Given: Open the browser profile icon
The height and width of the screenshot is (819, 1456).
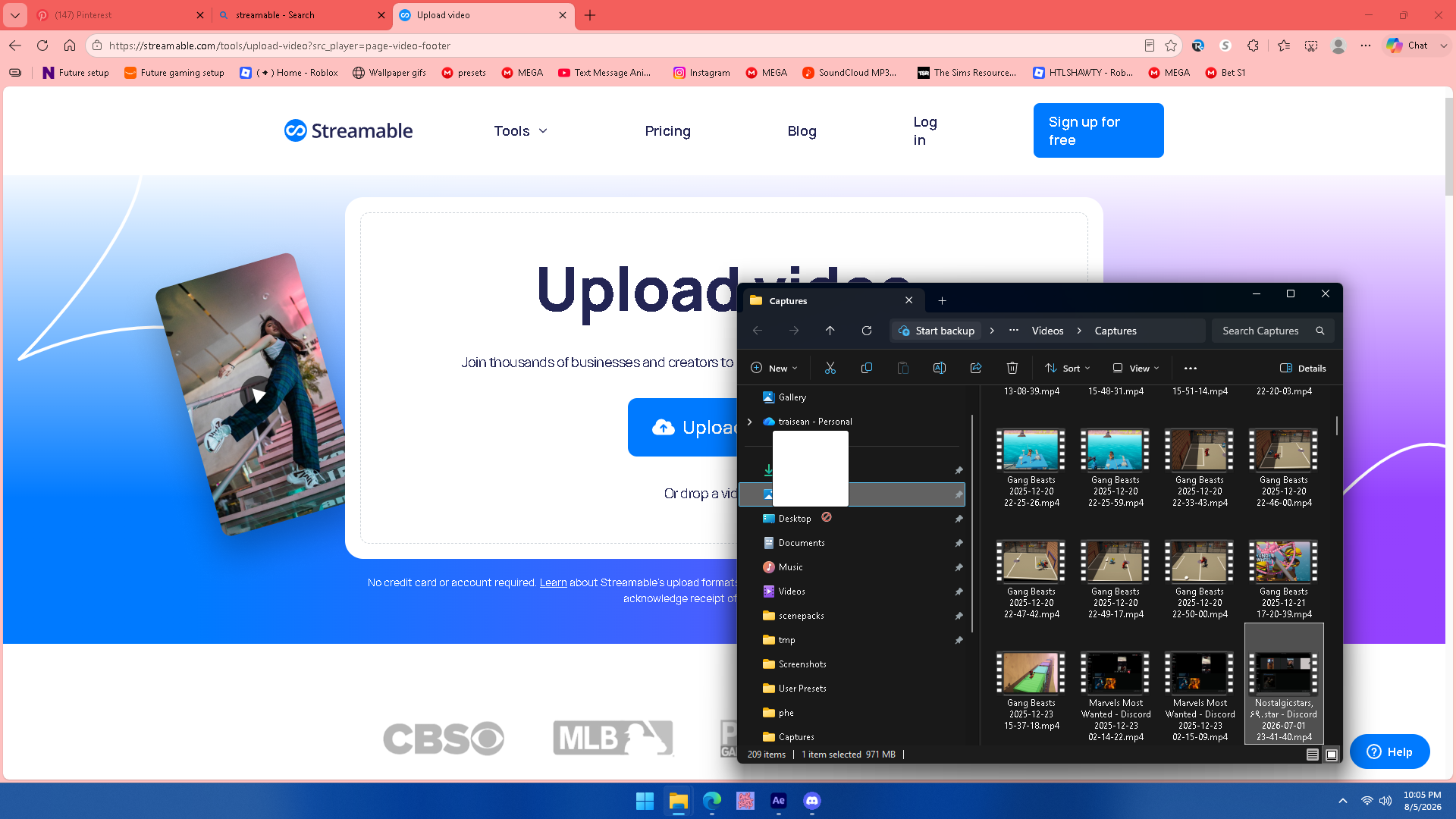Looking at the screenshot, I should [1338, 45].
